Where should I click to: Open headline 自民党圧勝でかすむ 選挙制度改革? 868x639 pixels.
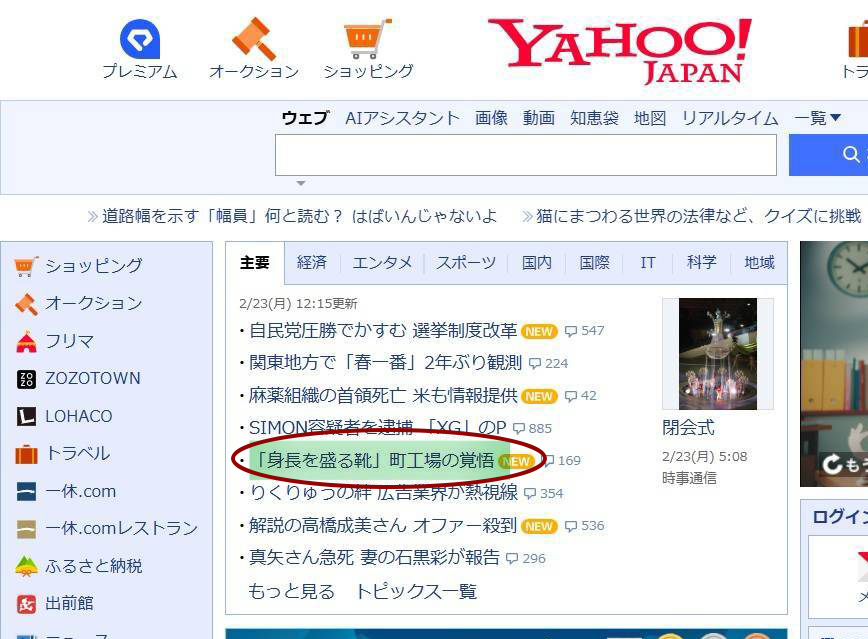[x=383, y=331]
